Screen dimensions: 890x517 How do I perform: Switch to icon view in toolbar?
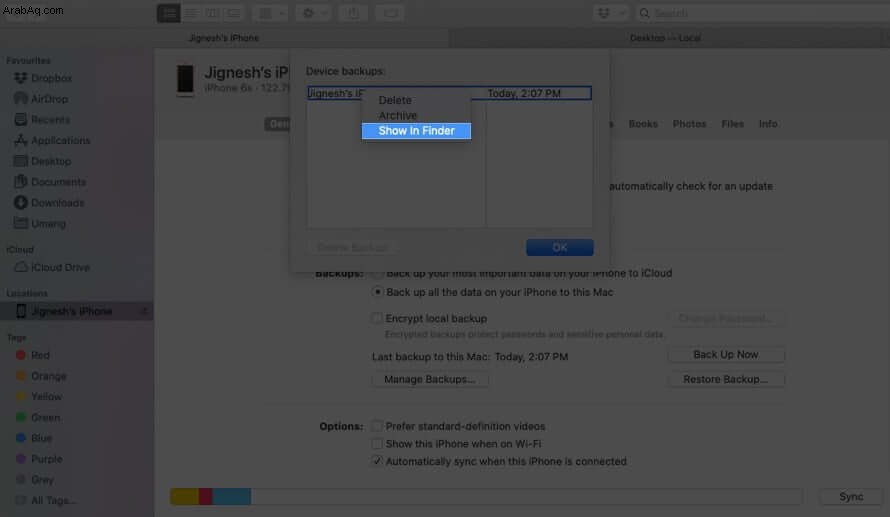(169, 13)
